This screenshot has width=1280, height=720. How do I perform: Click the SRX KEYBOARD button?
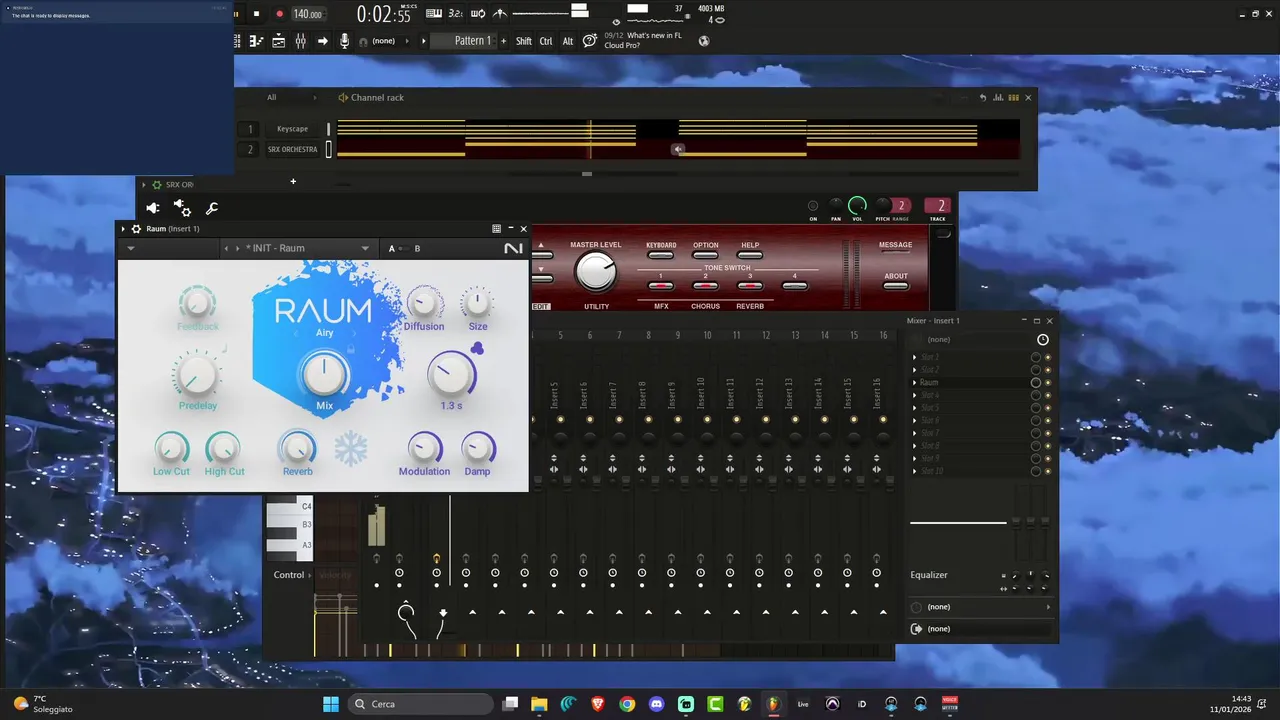coord(661,254)
